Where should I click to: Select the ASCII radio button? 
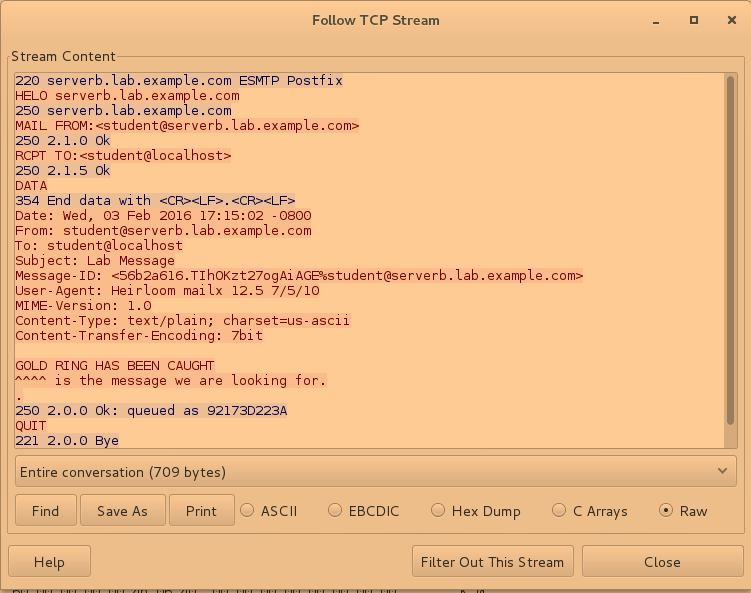[x=248, y=510]
